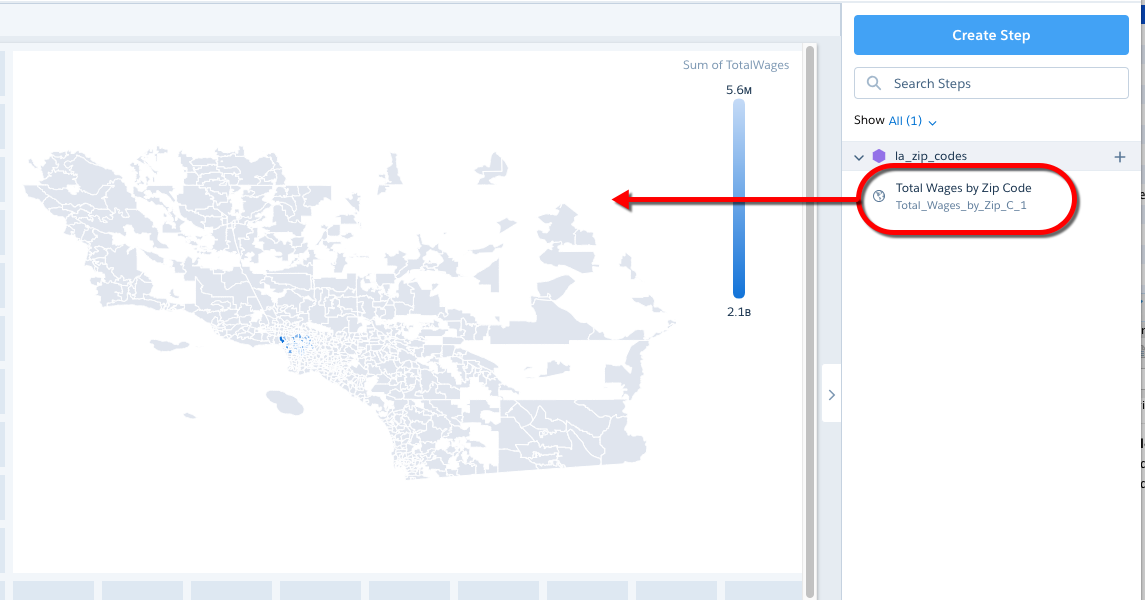
Task: Click the purple la_zip_codes dataset icon
Action: click(x=879, y=156)
